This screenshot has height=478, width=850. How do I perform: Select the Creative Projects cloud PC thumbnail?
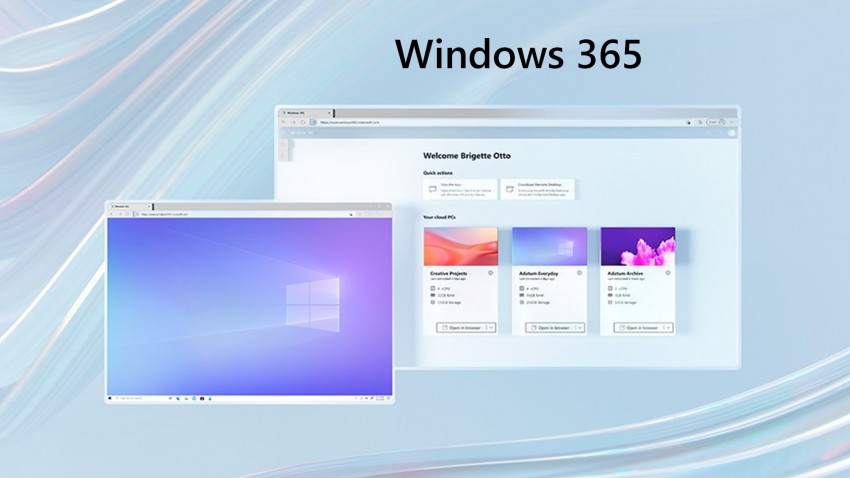(461, 247)
